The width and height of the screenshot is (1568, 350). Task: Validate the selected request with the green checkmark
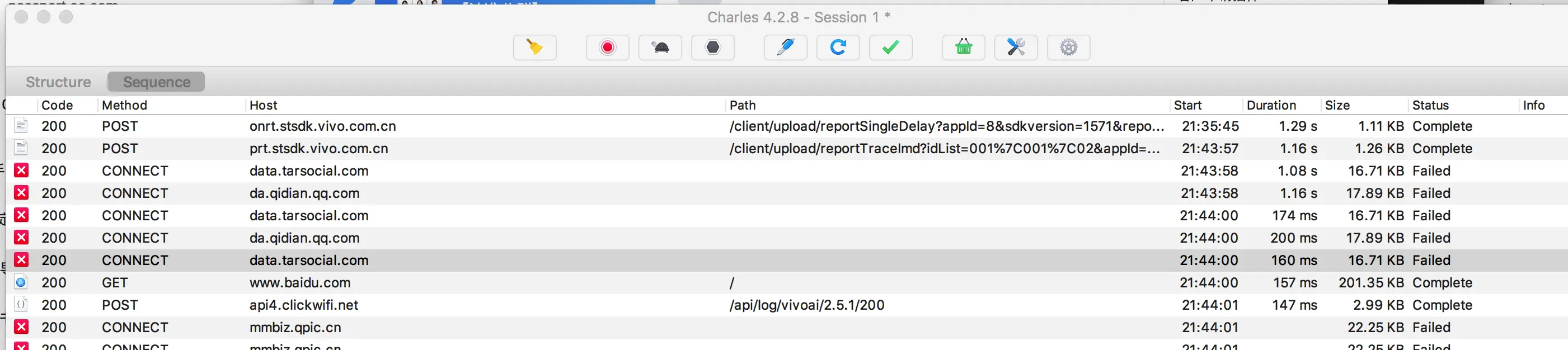point(890,48)
